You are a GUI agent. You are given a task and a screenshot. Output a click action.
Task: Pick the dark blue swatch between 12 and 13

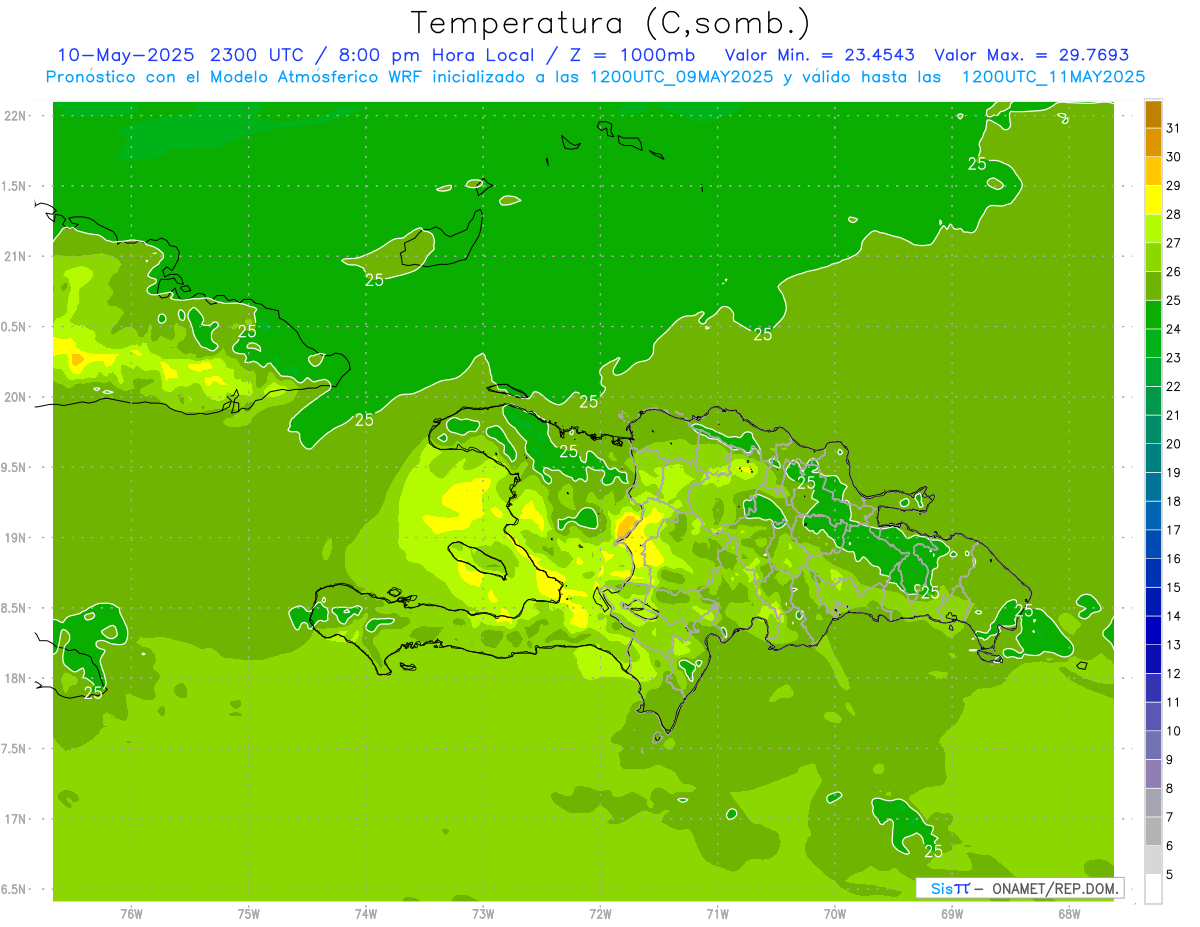[x=1153, y=659]
